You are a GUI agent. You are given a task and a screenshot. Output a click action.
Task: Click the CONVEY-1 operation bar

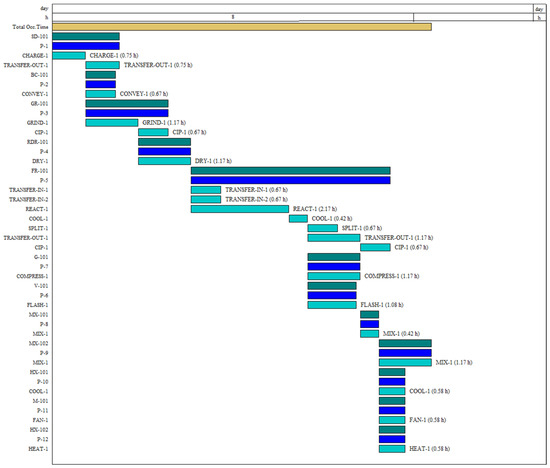click(101, 94)
